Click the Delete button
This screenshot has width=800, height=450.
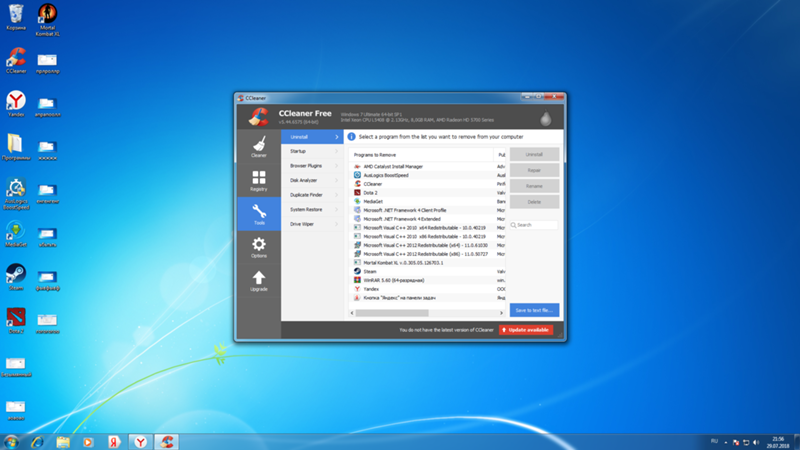tap(534, 202)
